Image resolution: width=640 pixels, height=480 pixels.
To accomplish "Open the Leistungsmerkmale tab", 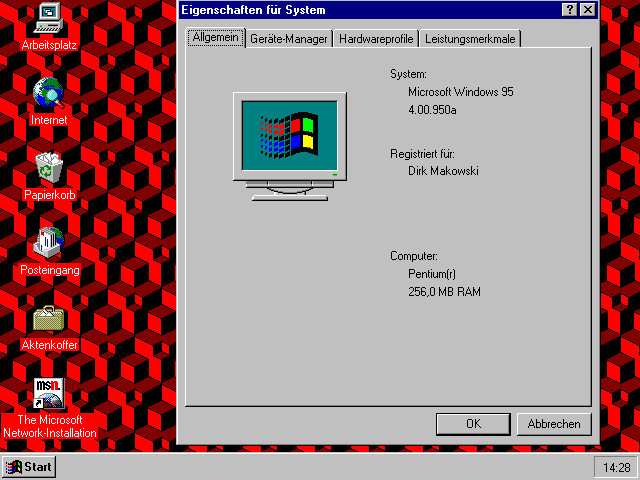I will point(470,39).
